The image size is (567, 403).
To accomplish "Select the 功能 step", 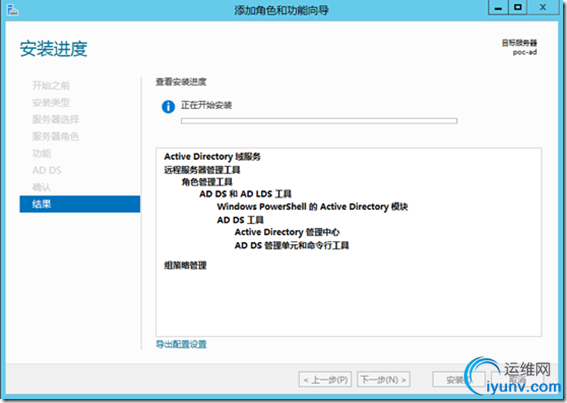I will [42, 153].
